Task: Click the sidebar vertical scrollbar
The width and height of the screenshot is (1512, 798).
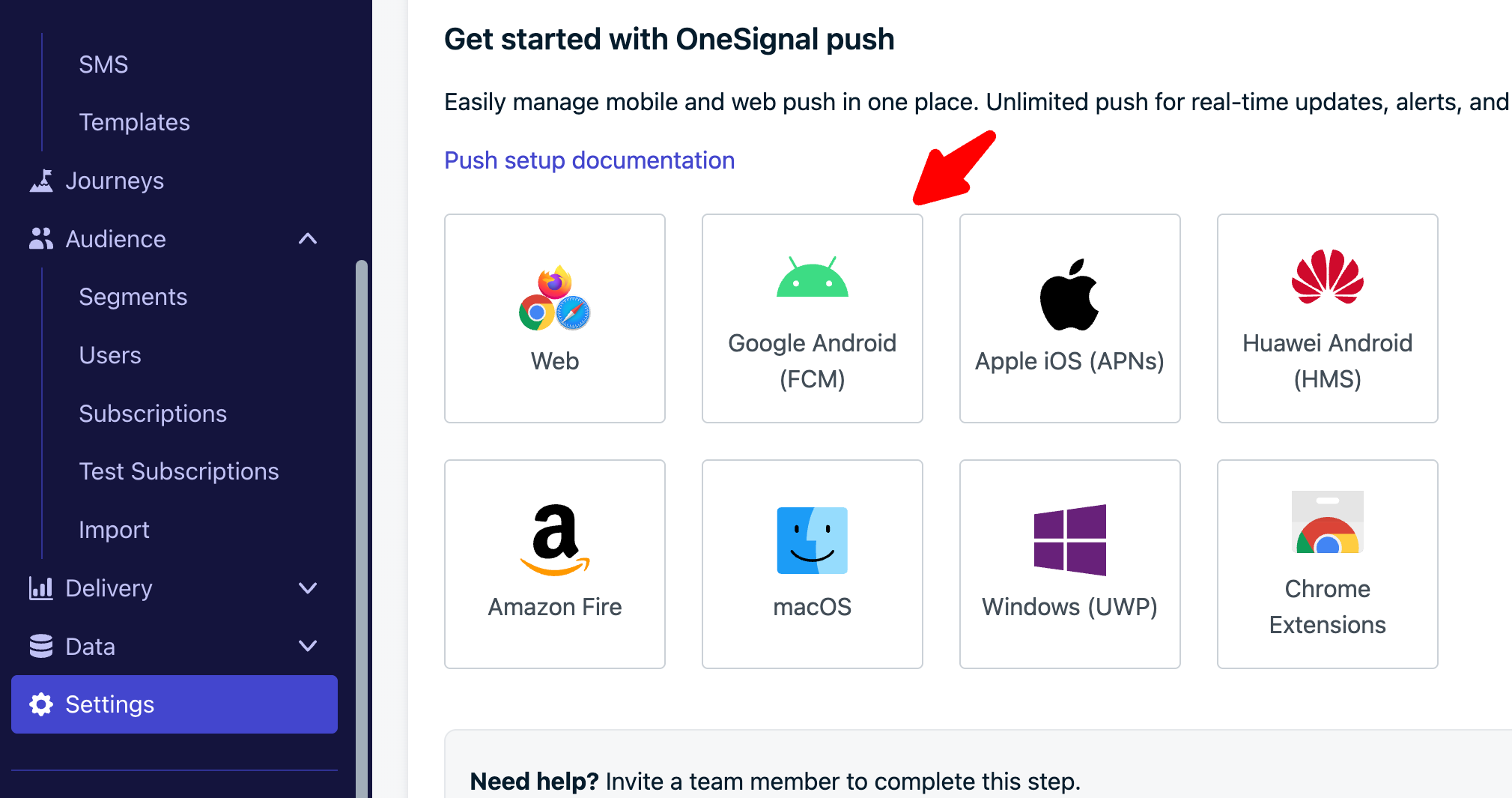Action: point(362,525)
